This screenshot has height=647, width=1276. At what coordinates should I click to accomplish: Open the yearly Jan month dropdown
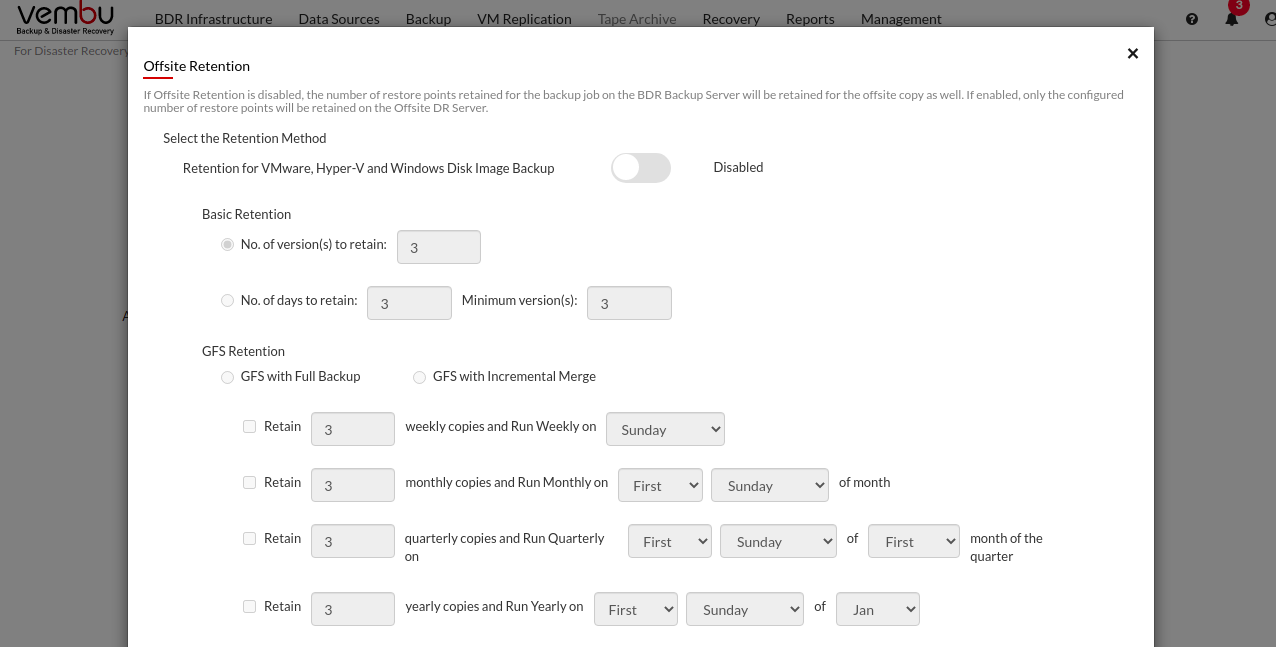coord(879,609)
